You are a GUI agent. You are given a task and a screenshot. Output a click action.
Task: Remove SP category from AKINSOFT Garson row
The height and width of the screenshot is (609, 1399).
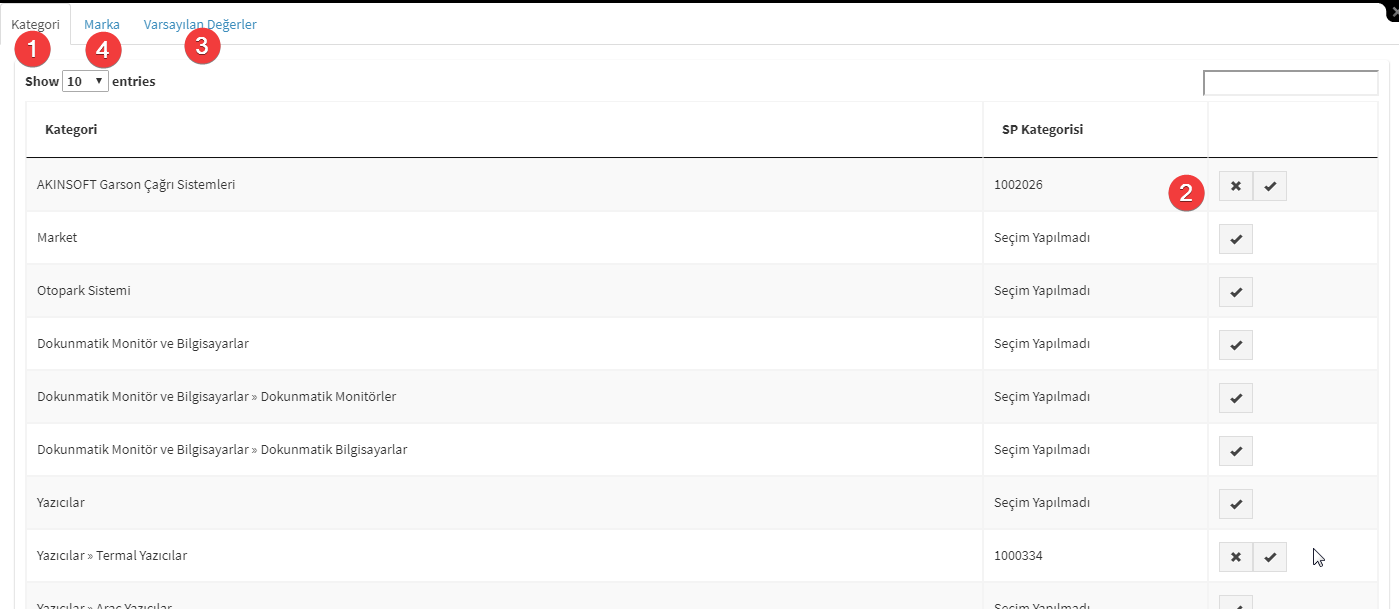tap(1235, 186)
